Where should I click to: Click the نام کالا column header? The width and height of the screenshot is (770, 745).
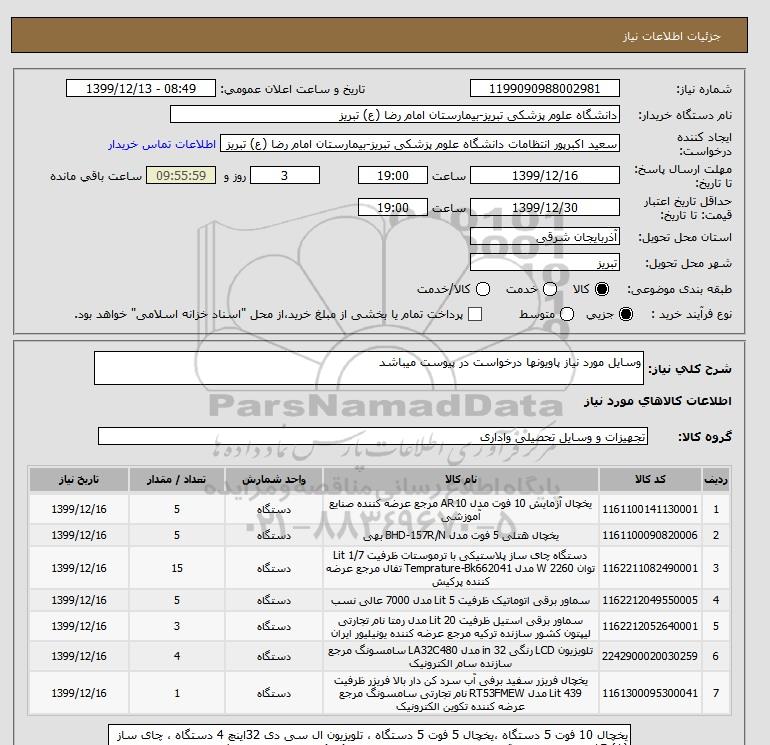click(x=461, y=479)
